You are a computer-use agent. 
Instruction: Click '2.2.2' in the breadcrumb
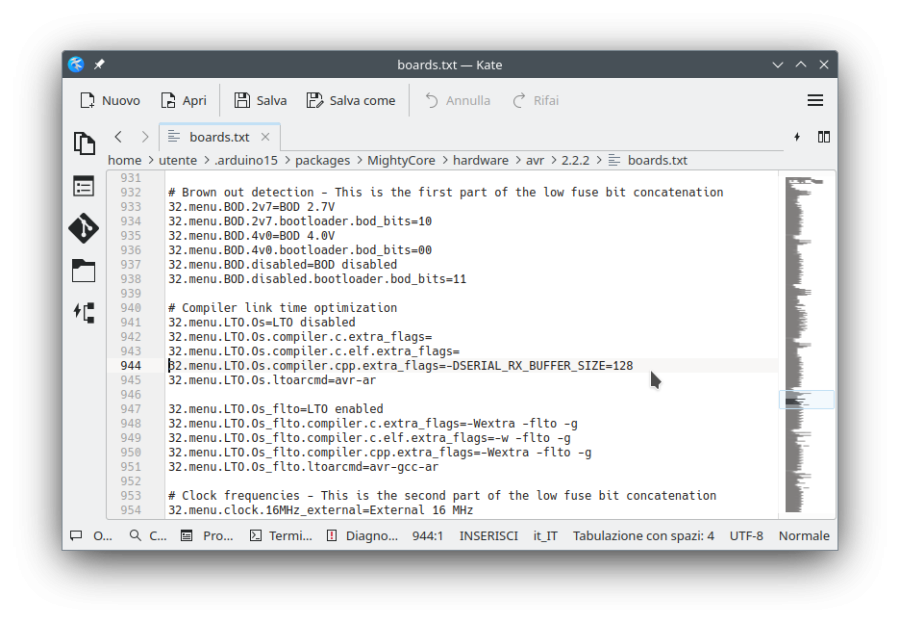point(575,160)
